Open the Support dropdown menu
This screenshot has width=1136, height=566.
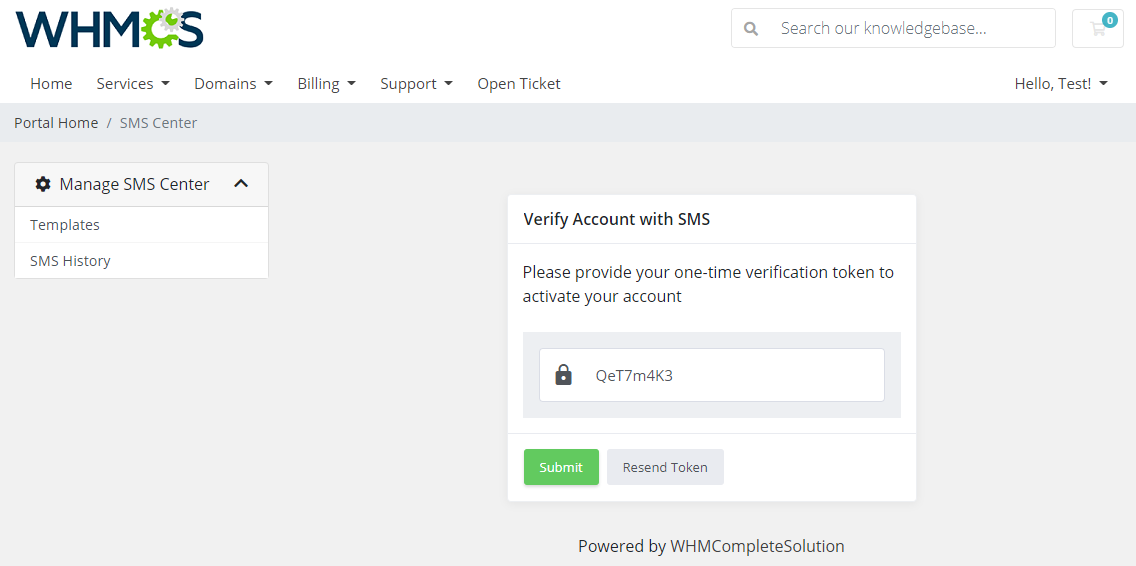[x=416, y=84]
